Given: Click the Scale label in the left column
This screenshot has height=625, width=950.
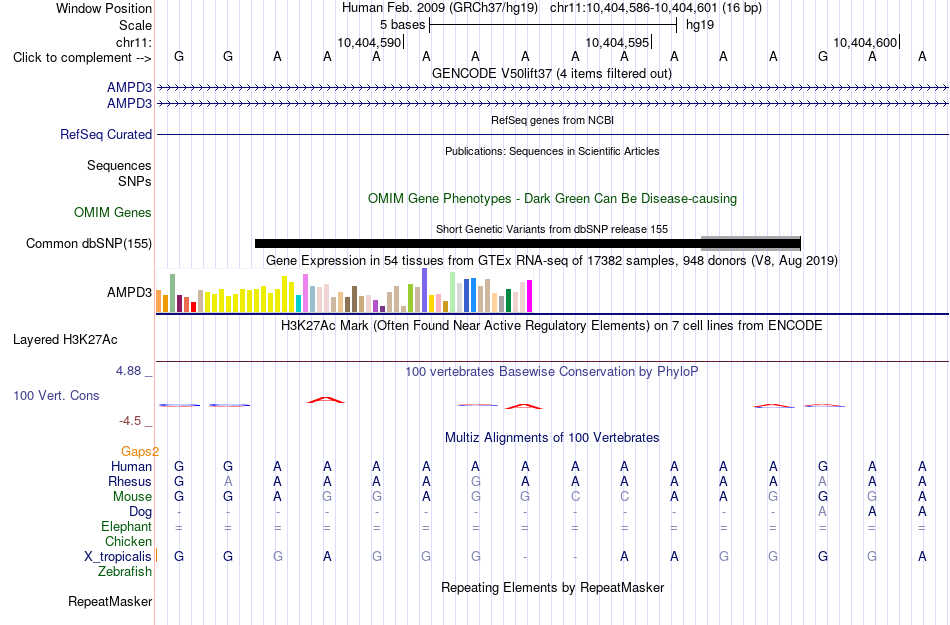Looking at the screenshot, I should tap(135, 25).
